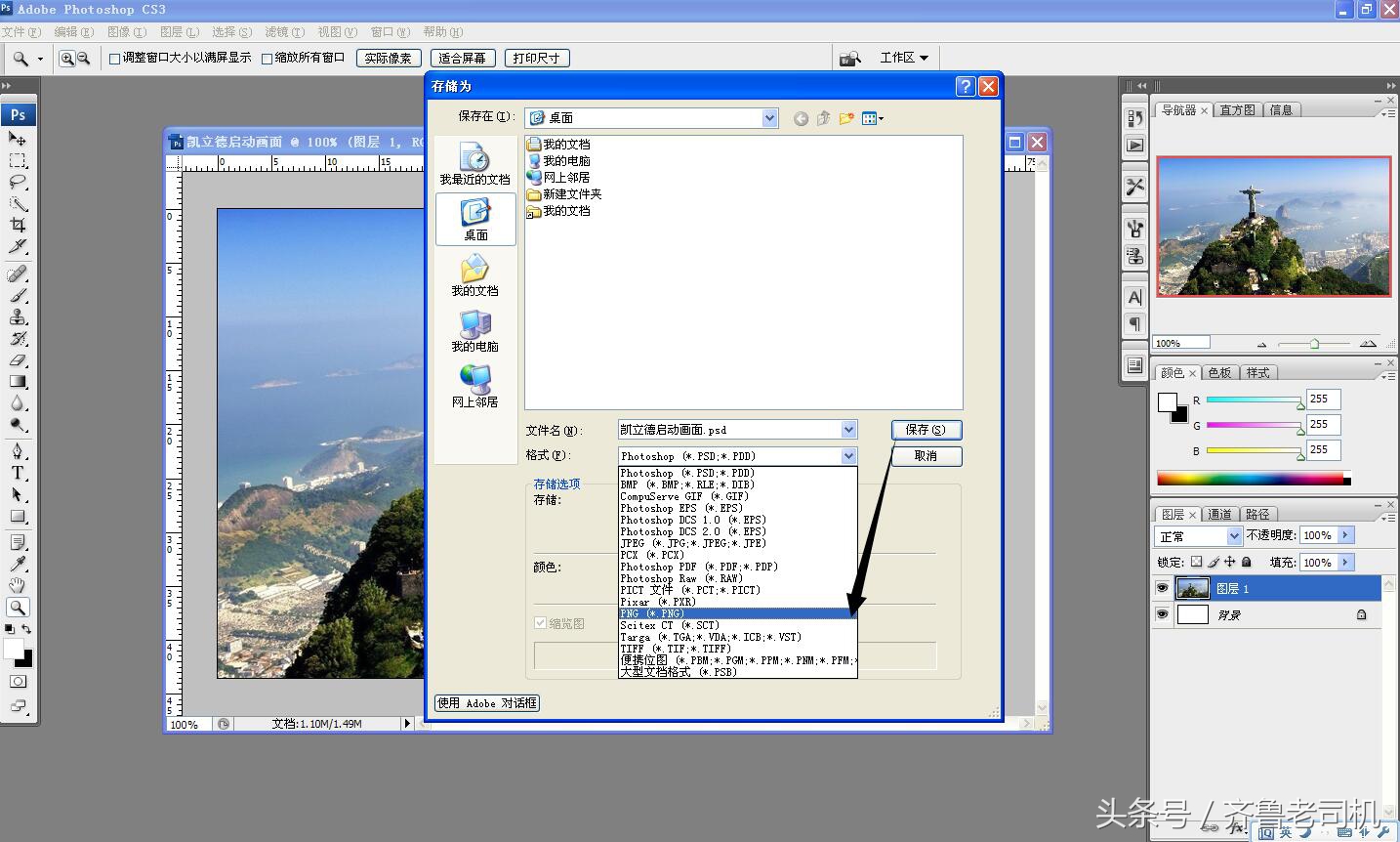This screenshot has height=842, width=1400.
Task: Open the 滤镜 menu
Action: (284, 32)
